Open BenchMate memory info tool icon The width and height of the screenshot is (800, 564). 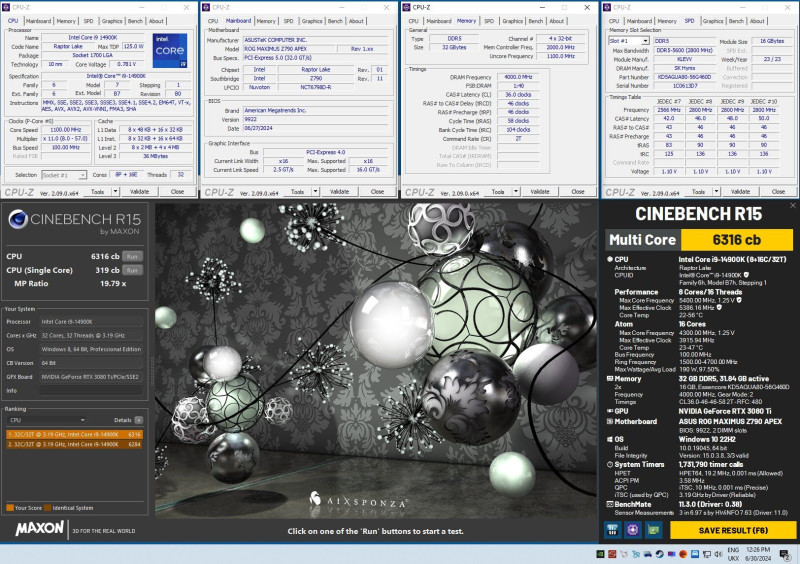[612, 530]
